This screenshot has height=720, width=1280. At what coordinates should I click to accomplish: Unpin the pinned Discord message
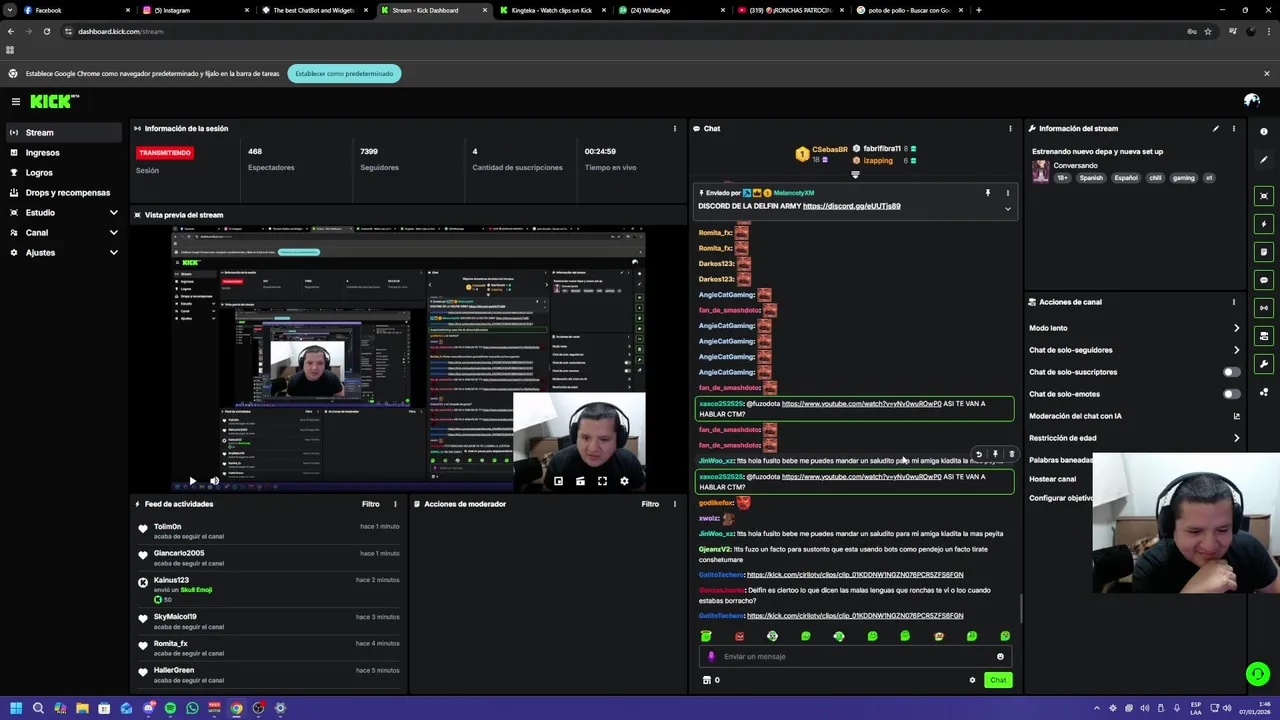987,193
